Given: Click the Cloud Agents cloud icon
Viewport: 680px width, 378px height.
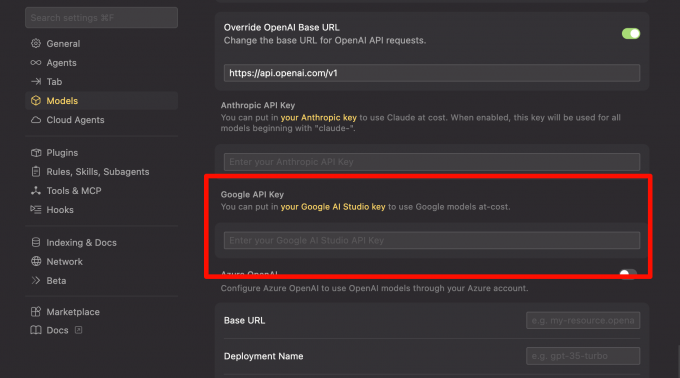Looking at the screenshot, I should (x=36, y=120).
